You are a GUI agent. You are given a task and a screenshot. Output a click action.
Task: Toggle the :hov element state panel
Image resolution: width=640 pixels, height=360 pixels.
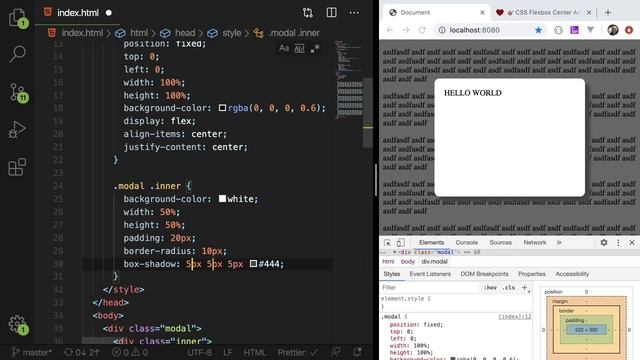tap(490, 288)
